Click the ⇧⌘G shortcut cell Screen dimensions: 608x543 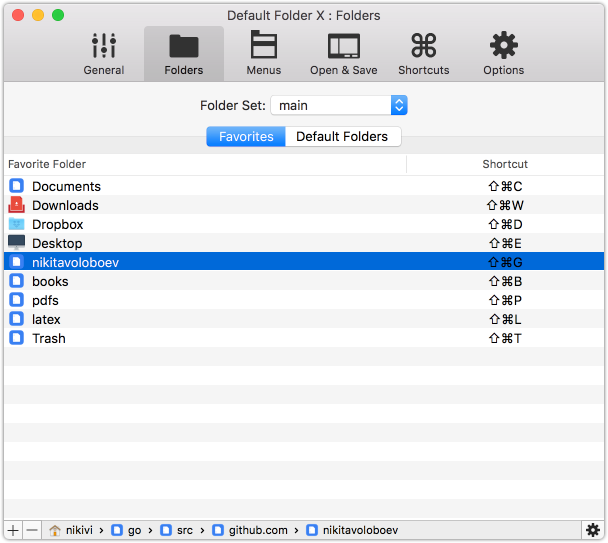[505, 262]
